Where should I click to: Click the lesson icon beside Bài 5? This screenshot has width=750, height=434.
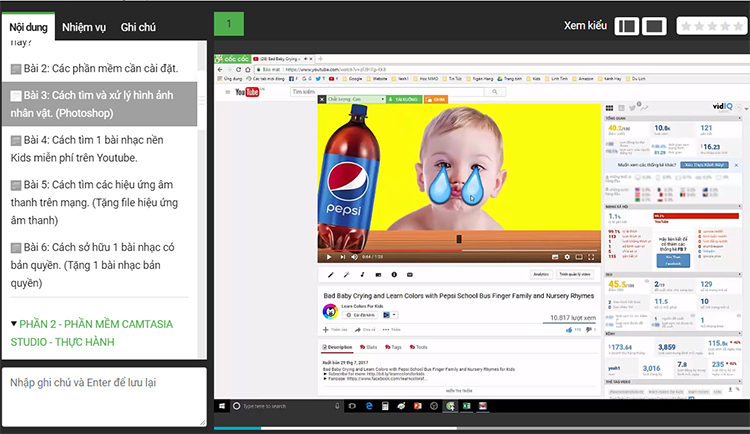point(16,186)
